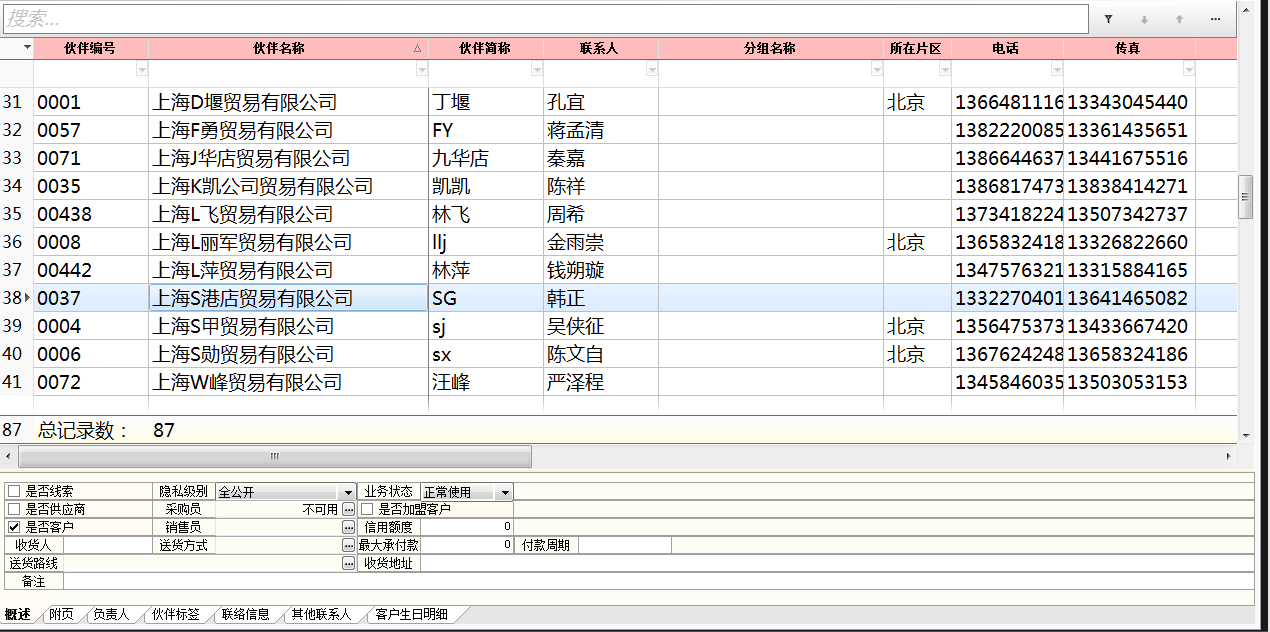1270x632 pixels.
Task: Click the horizontal scrollbar thumb
Action: pos(275,456)
